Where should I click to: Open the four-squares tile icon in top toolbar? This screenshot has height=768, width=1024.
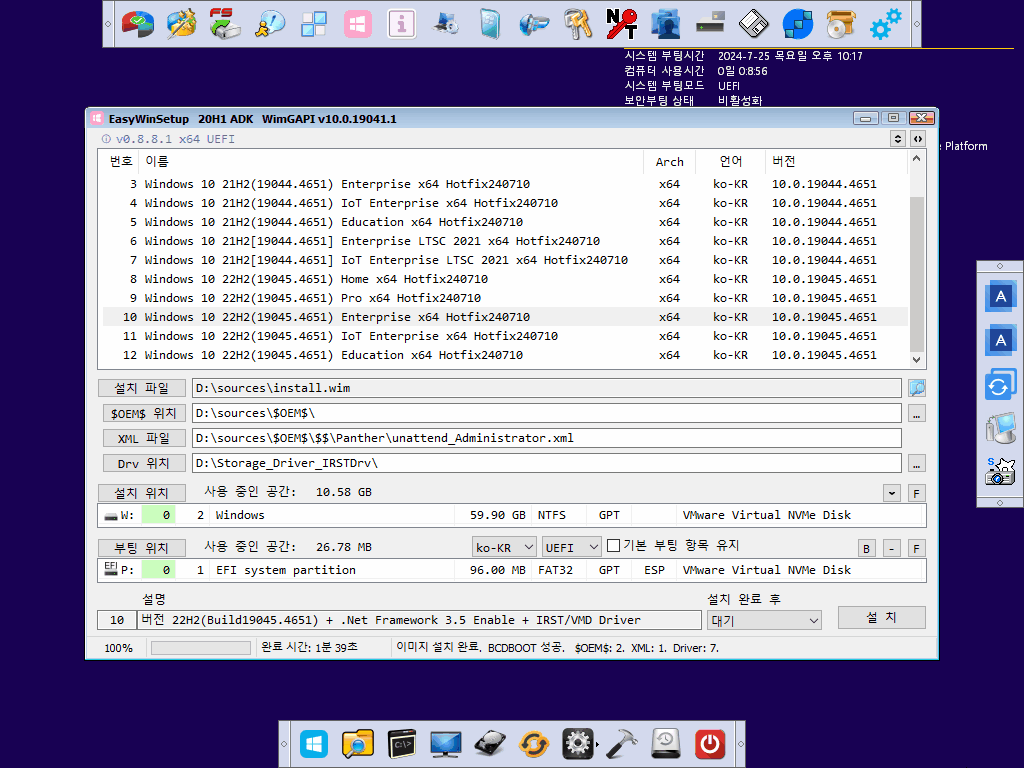click(313, 24)
